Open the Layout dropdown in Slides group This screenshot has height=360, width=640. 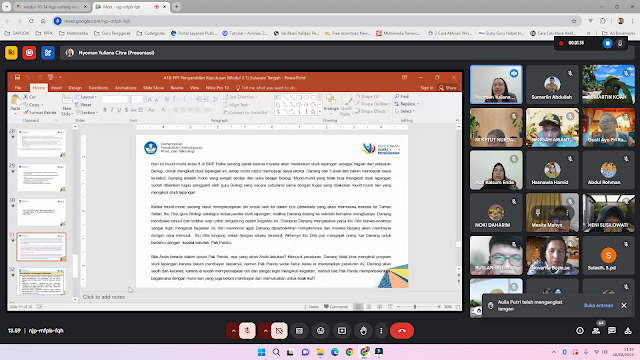(86, 97)
